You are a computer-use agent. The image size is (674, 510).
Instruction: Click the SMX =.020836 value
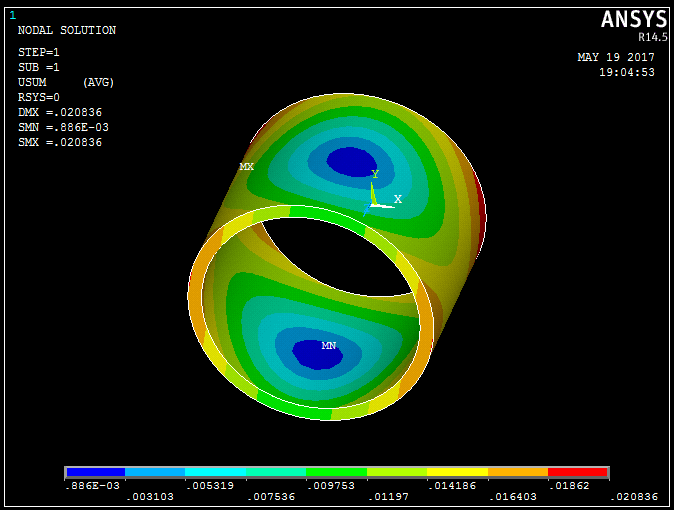(x=60, y=142)
